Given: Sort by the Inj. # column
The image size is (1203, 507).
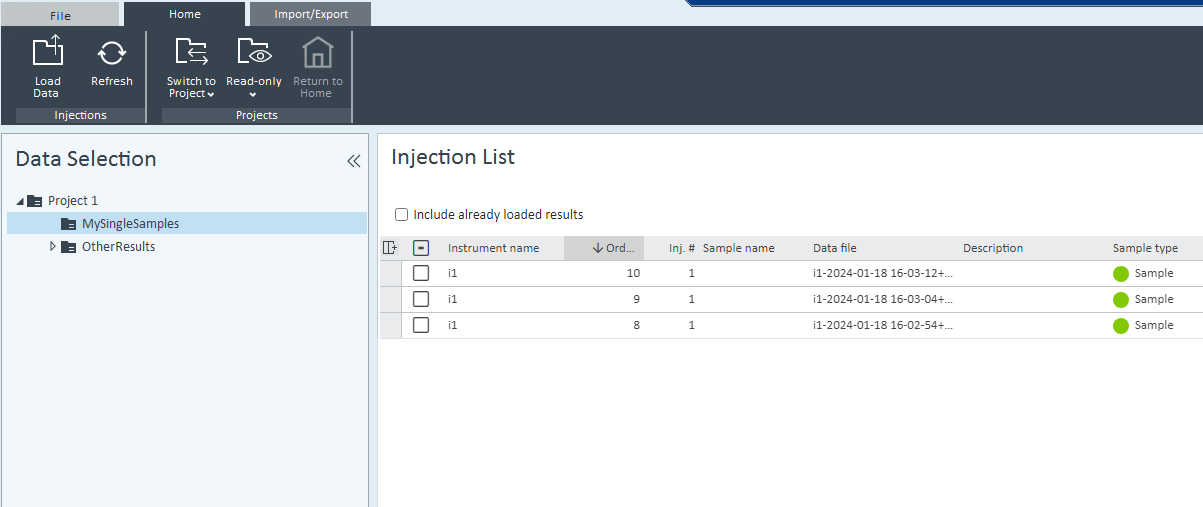Looking at the screenshot, I should click(682, 248).
